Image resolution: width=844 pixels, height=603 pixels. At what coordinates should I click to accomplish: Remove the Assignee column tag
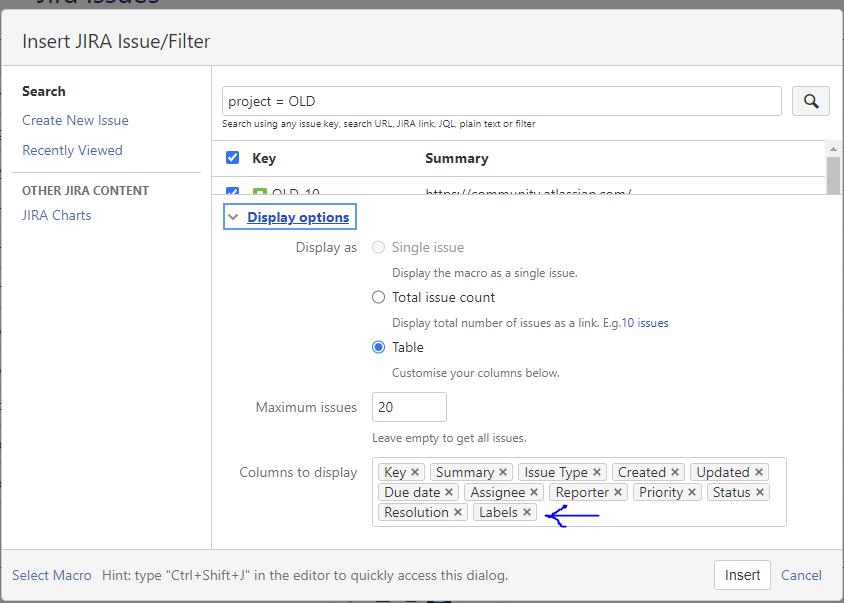533,492
